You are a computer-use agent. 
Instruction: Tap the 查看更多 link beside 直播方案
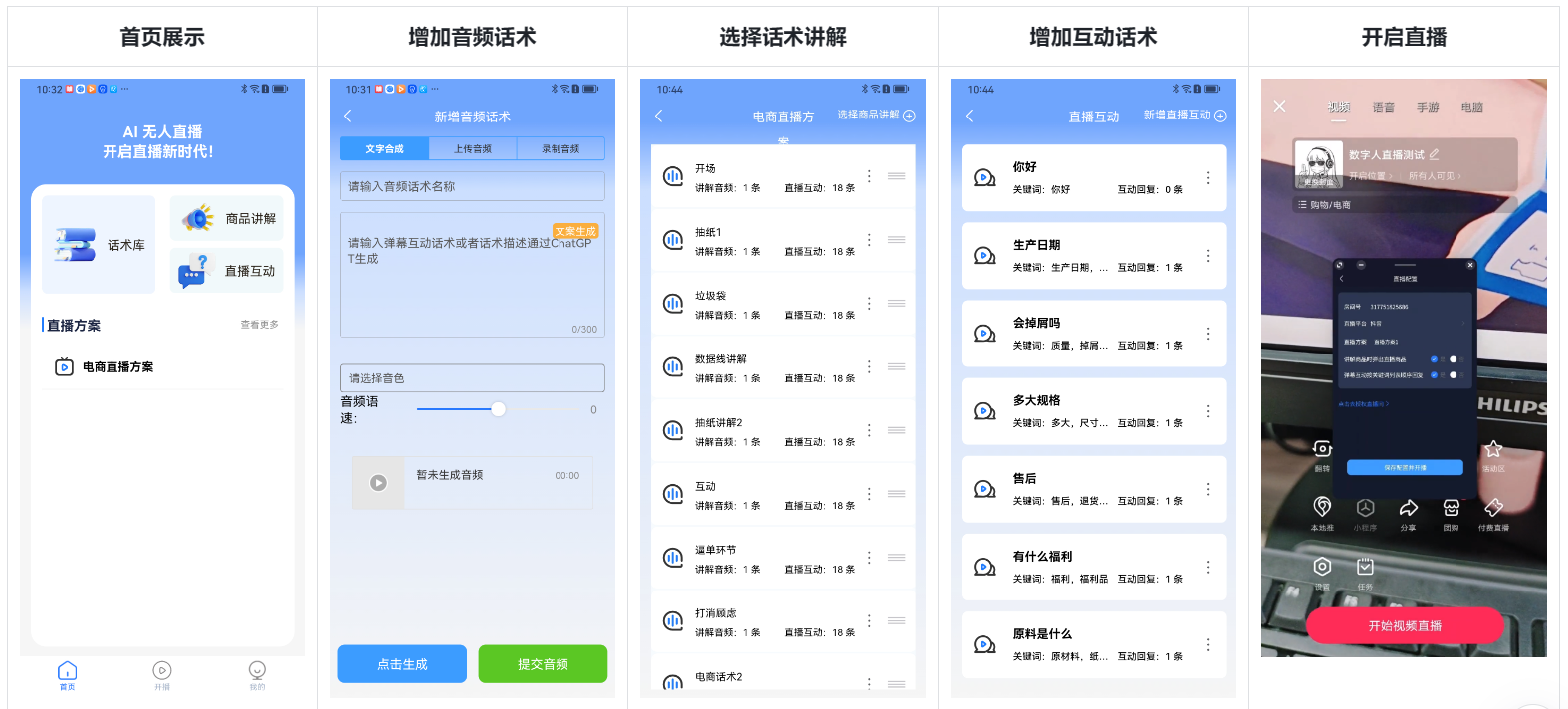pos(259,325)
